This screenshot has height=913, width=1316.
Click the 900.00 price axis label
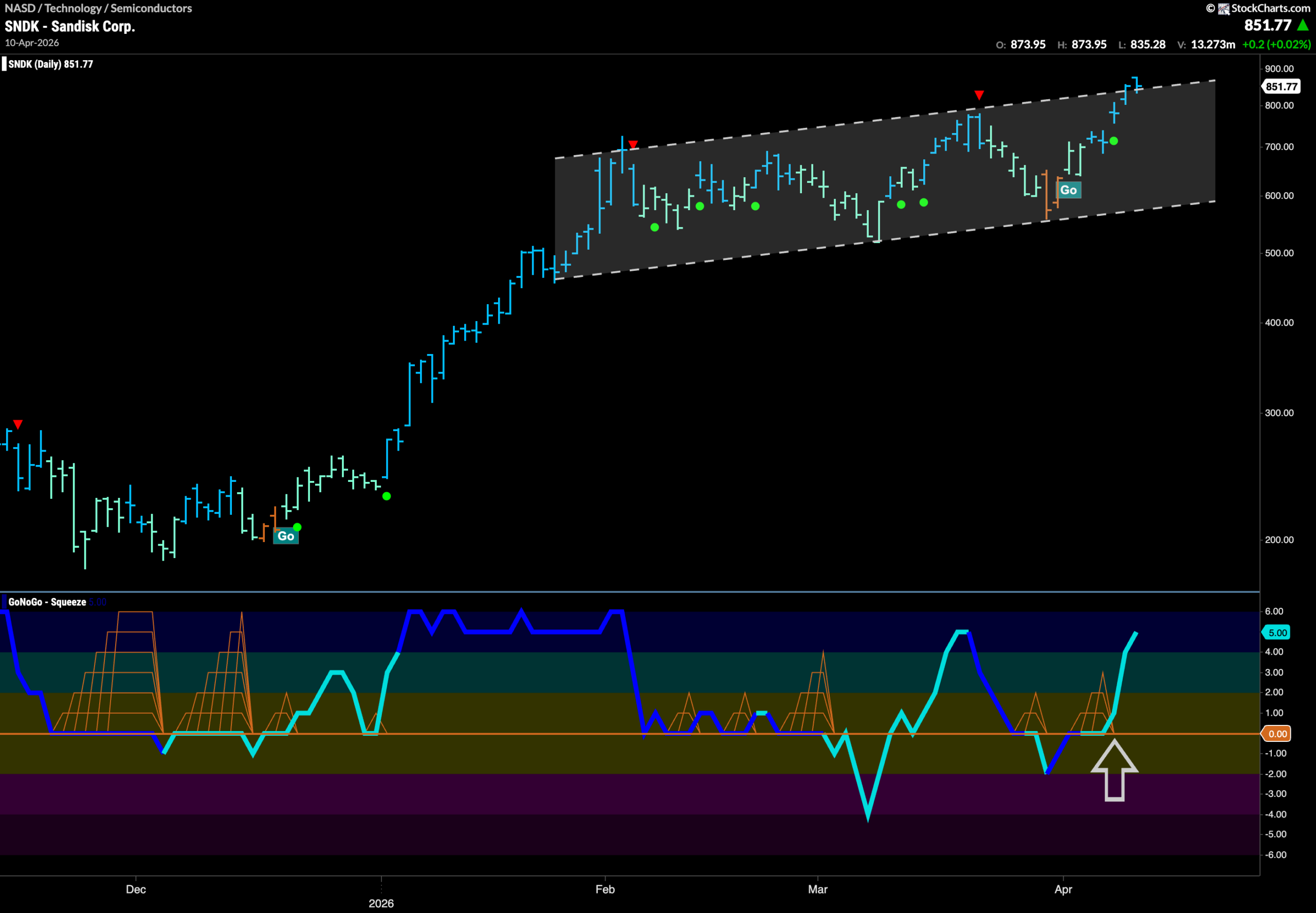click(1279, 69)
